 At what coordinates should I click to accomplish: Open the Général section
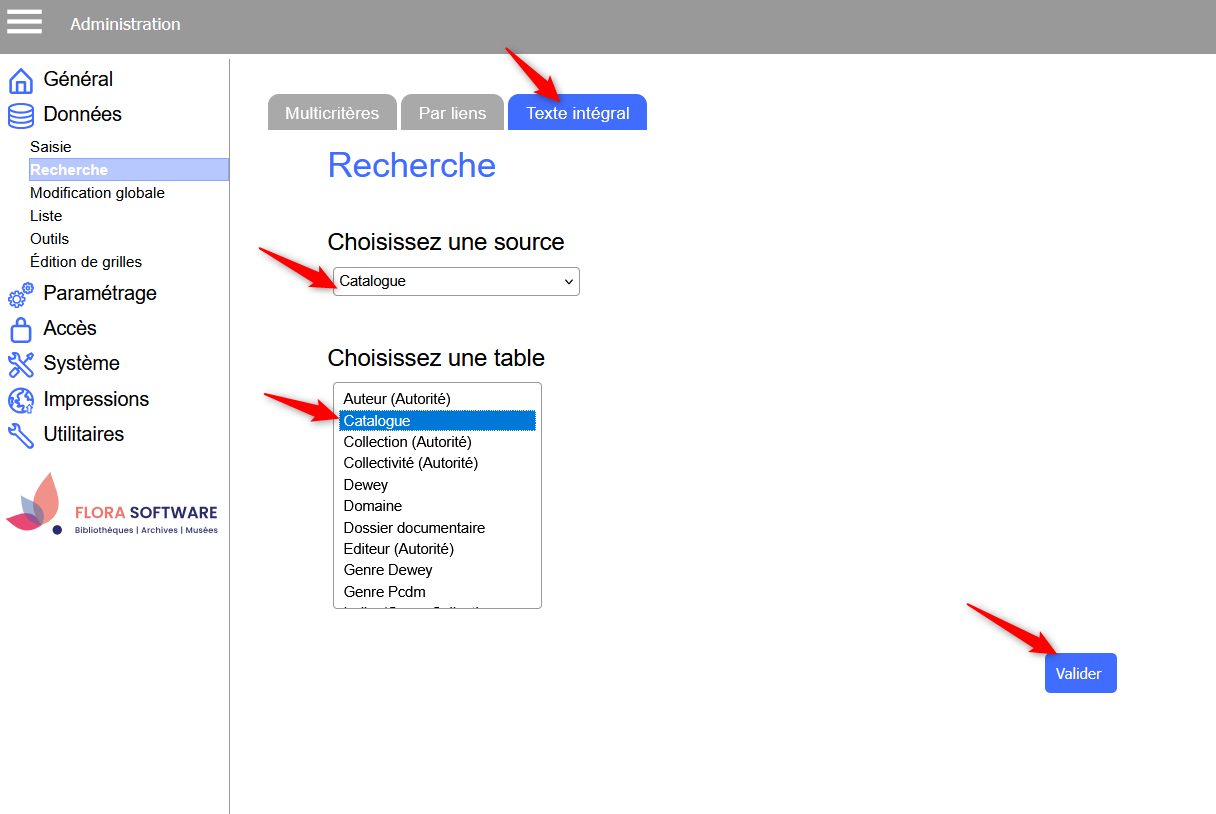[x=78, y=79]
